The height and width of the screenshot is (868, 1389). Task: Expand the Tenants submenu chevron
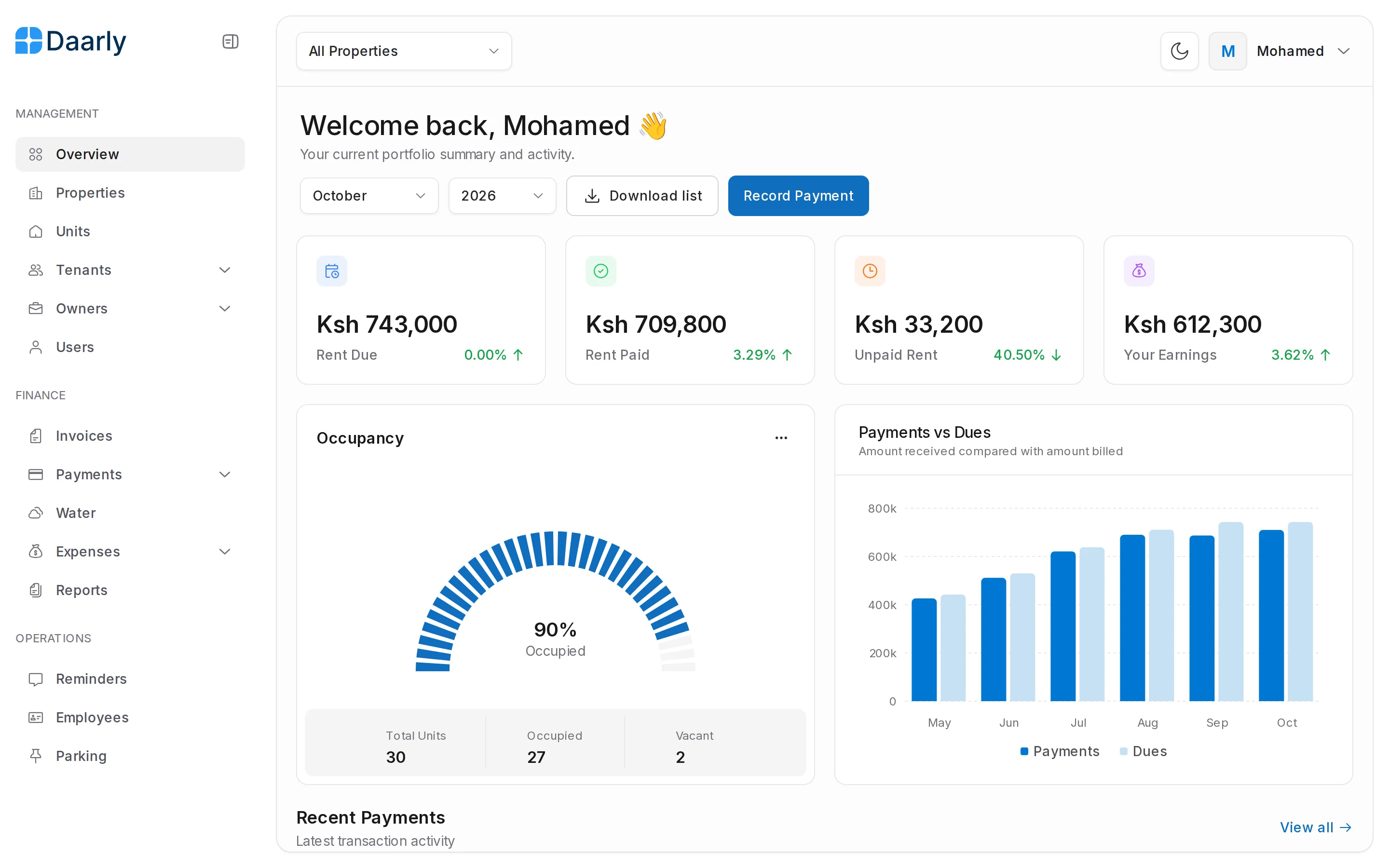pos(224,270)
